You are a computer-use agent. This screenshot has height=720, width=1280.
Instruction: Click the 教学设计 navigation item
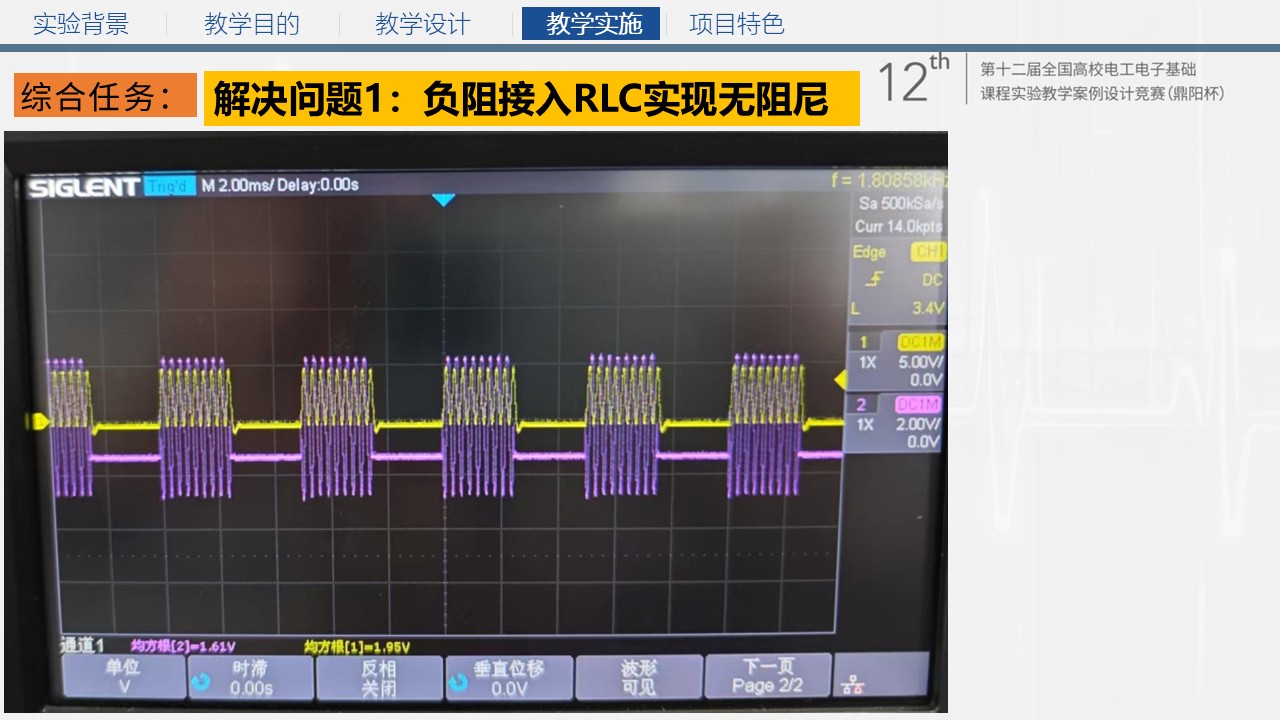(x=423, y=24)
